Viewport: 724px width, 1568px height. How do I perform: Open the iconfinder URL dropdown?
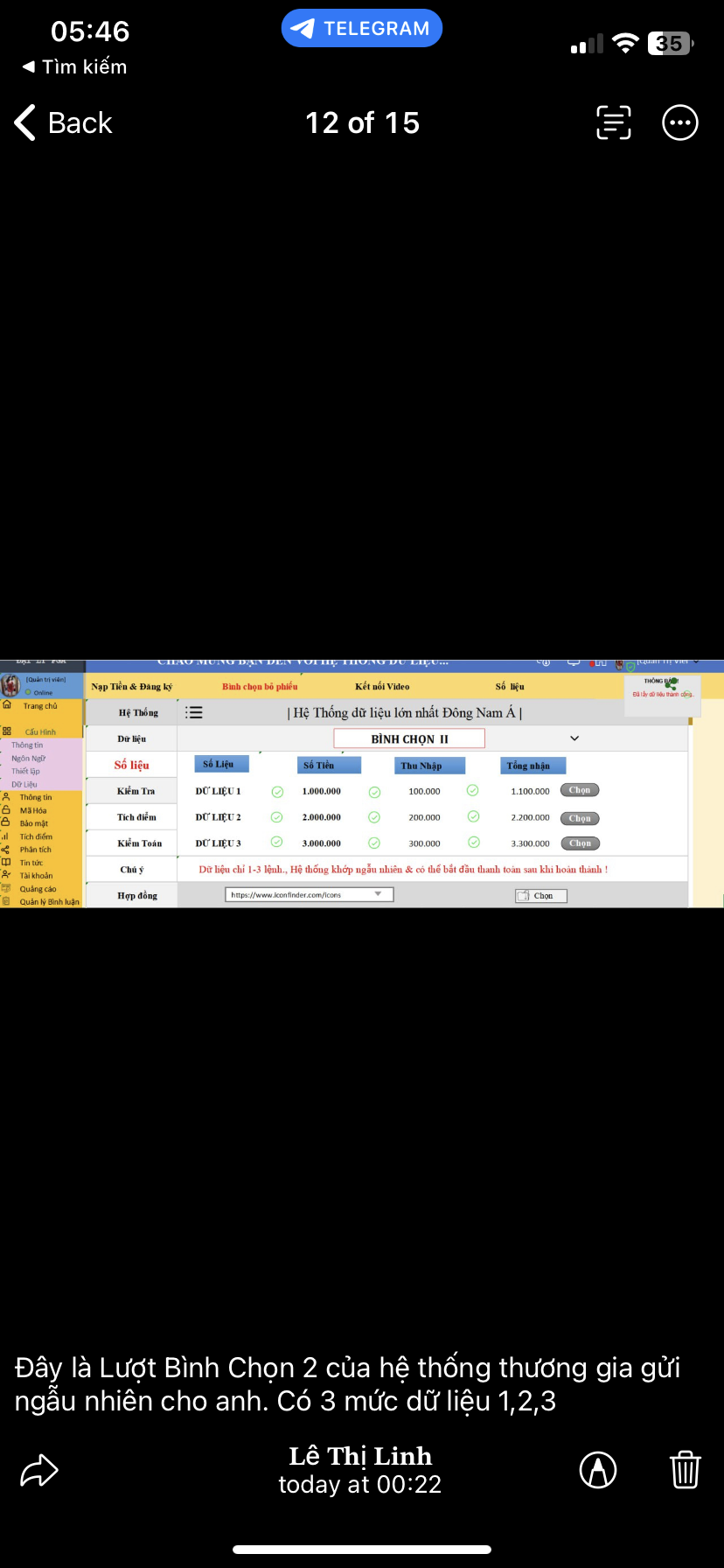[379, 894]
